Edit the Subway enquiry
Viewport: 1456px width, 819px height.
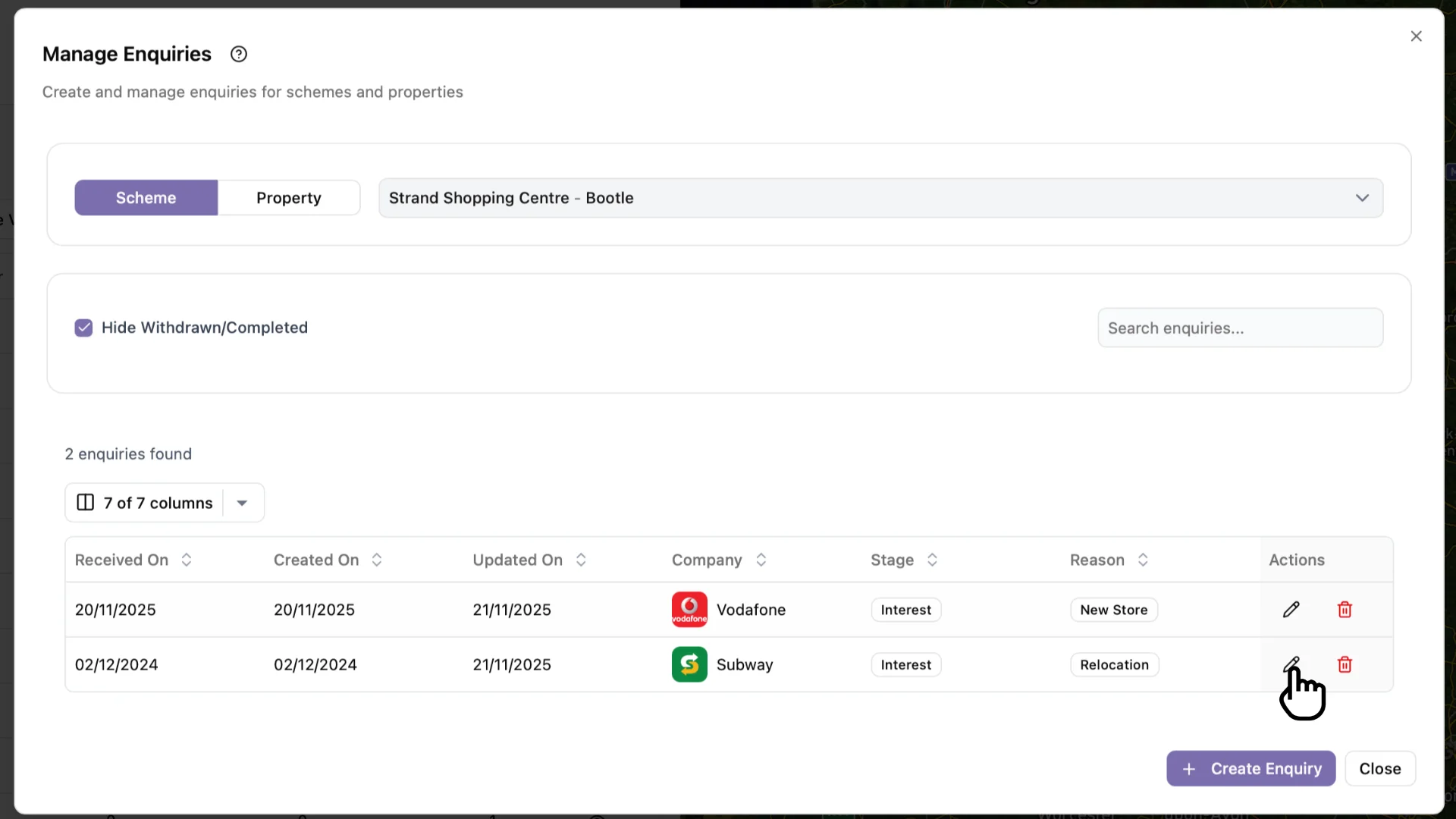1291,664
